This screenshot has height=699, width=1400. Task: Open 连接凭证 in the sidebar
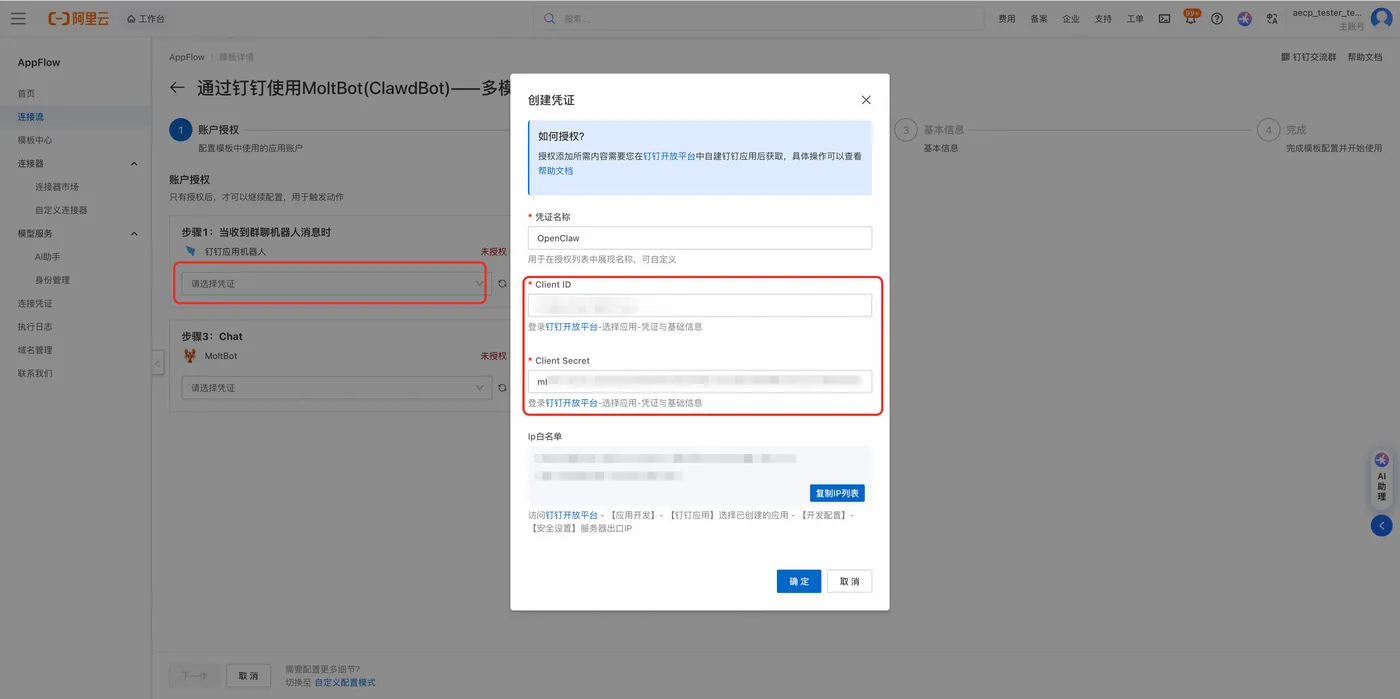click(35, 303)
